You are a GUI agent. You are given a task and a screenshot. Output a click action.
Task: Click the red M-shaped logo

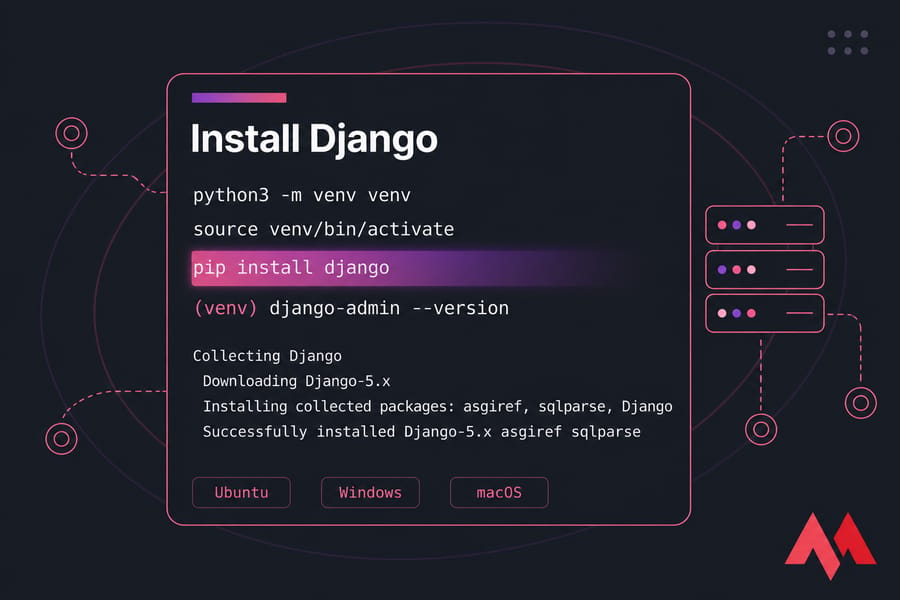pos(830,545)
